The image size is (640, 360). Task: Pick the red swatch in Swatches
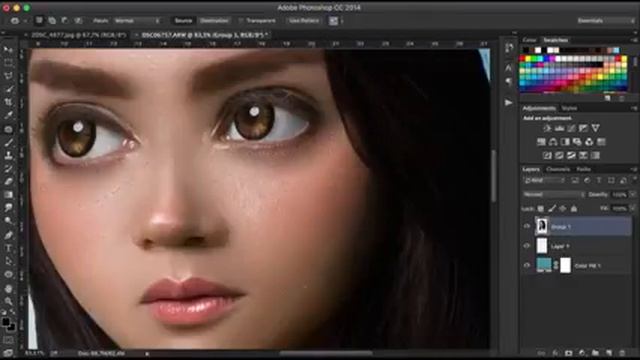pos(522,59)
